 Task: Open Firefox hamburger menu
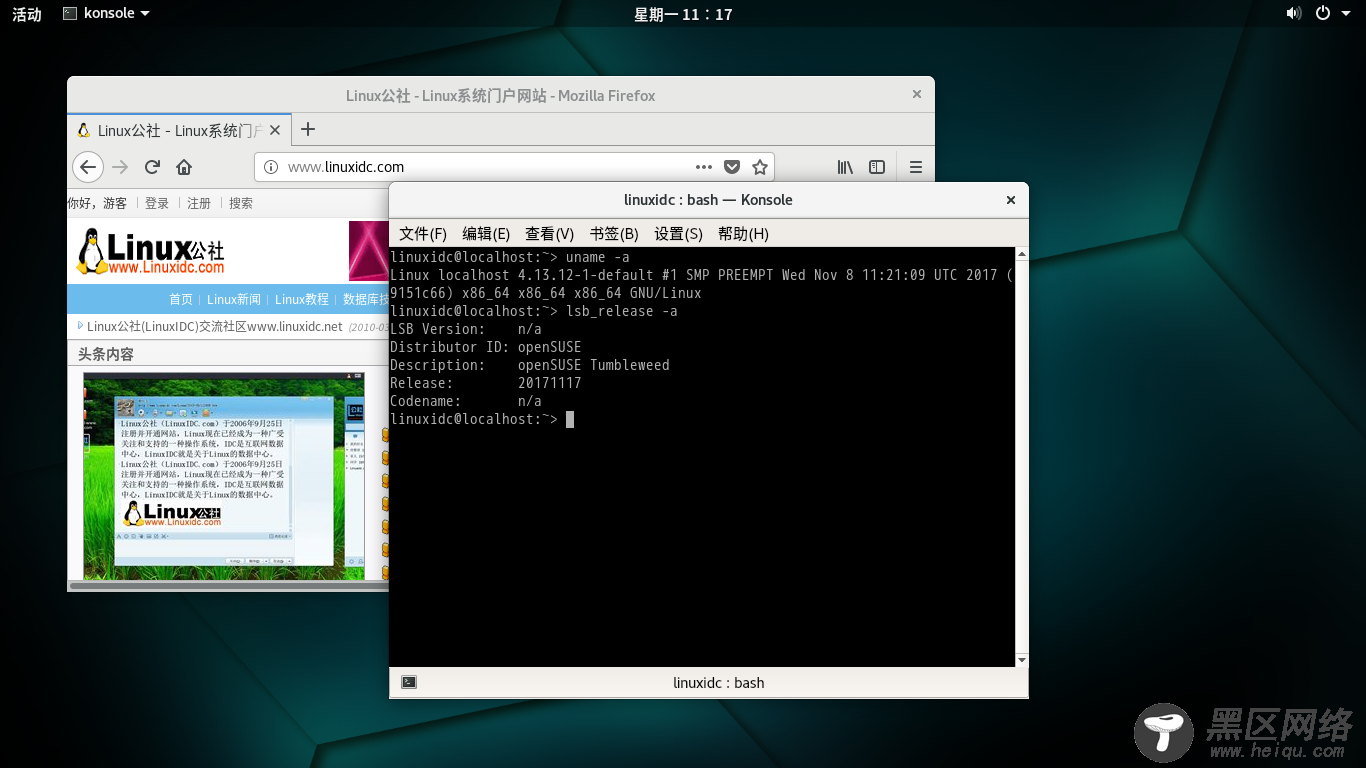(x=916, y=167)
